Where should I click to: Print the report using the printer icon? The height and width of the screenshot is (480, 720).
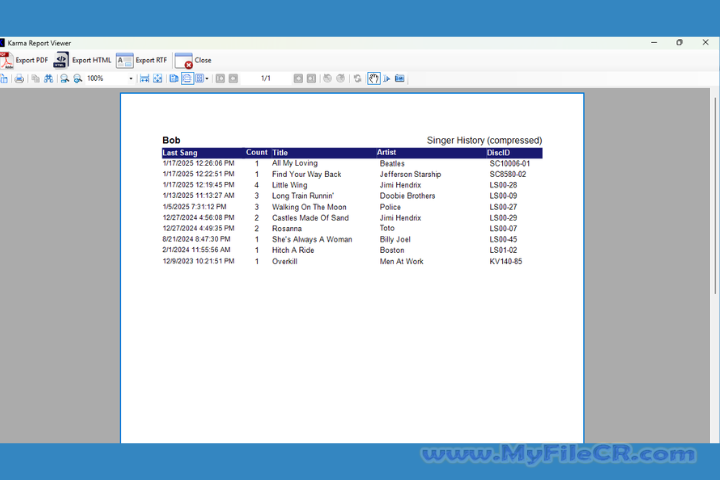click(x=19, y=79)
